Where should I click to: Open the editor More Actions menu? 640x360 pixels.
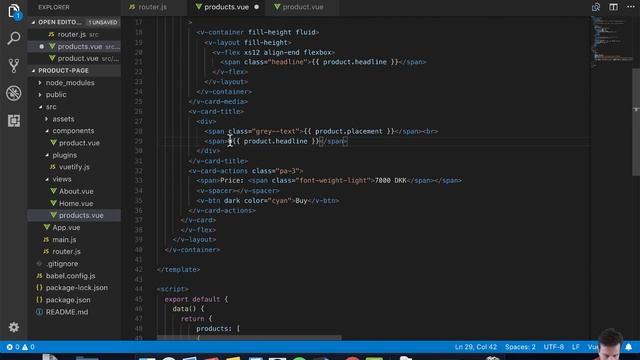[x=631, y=7]
